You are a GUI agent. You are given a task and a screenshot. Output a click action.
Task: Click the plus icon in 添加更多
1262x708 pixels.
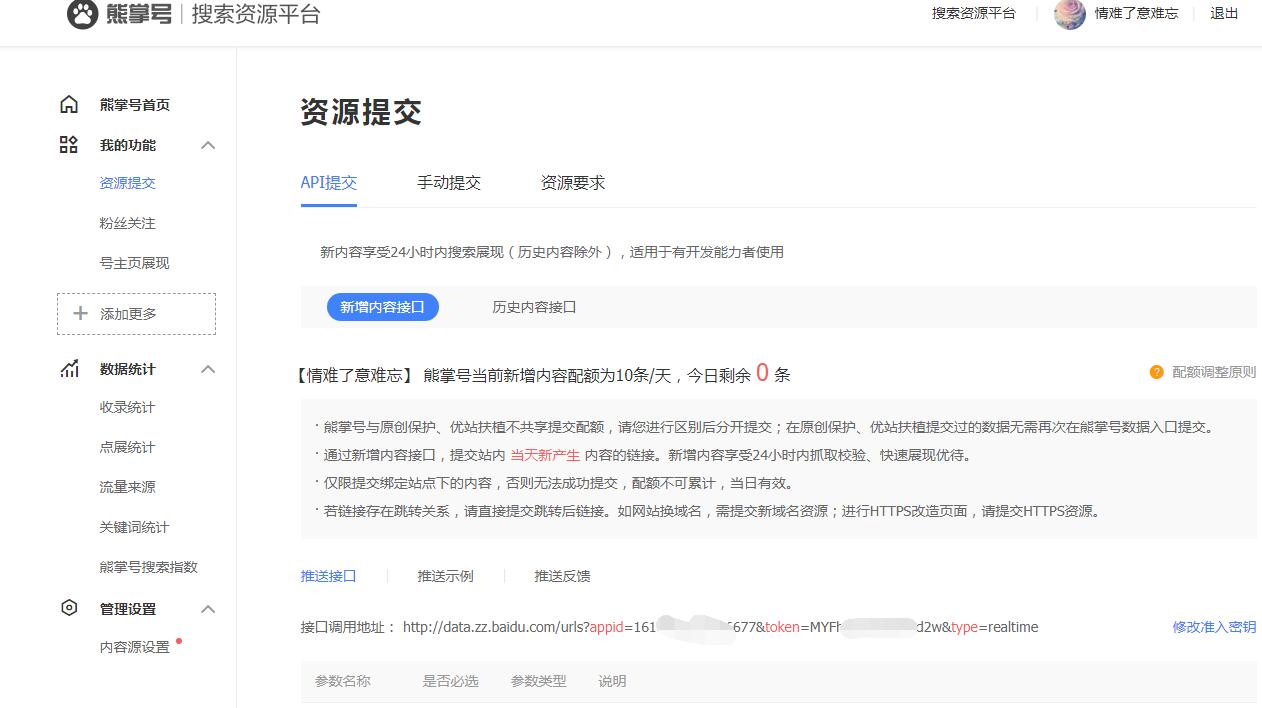coord(81,314)
